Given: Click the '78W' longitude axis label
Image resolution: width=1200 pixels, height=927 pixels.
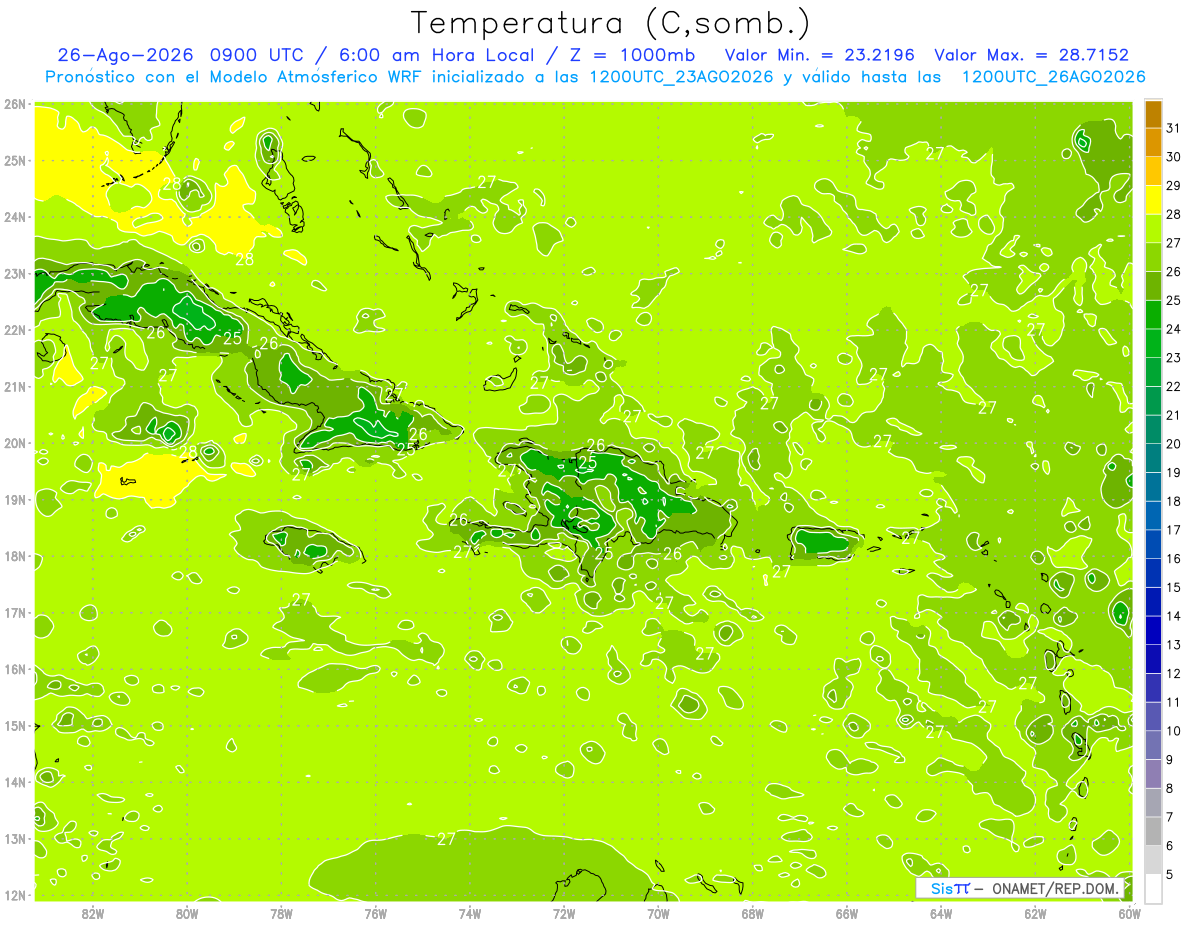Looking at the screenshot, I should (281, 913).
